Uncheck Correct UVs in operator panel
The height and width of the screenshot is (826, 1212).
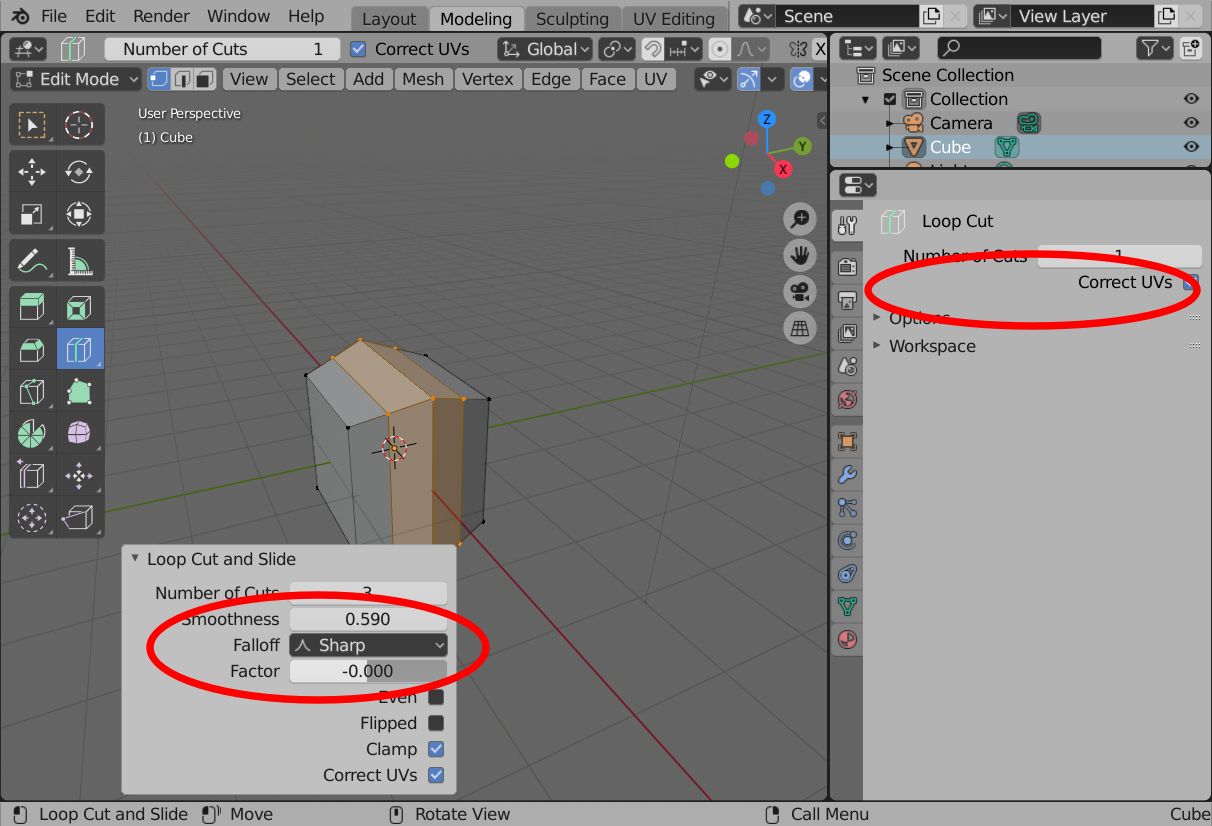[436, 775]
